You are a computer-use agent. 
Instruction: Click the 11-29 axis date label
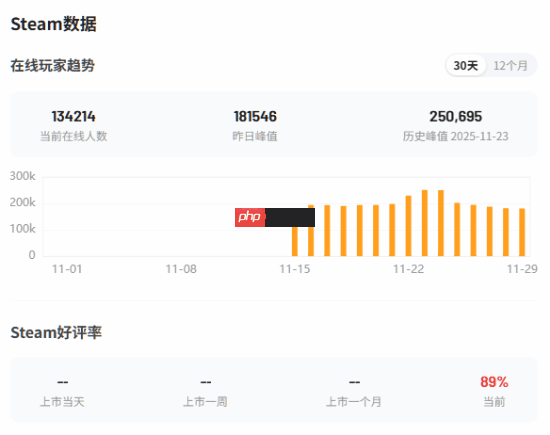[522, 269]
